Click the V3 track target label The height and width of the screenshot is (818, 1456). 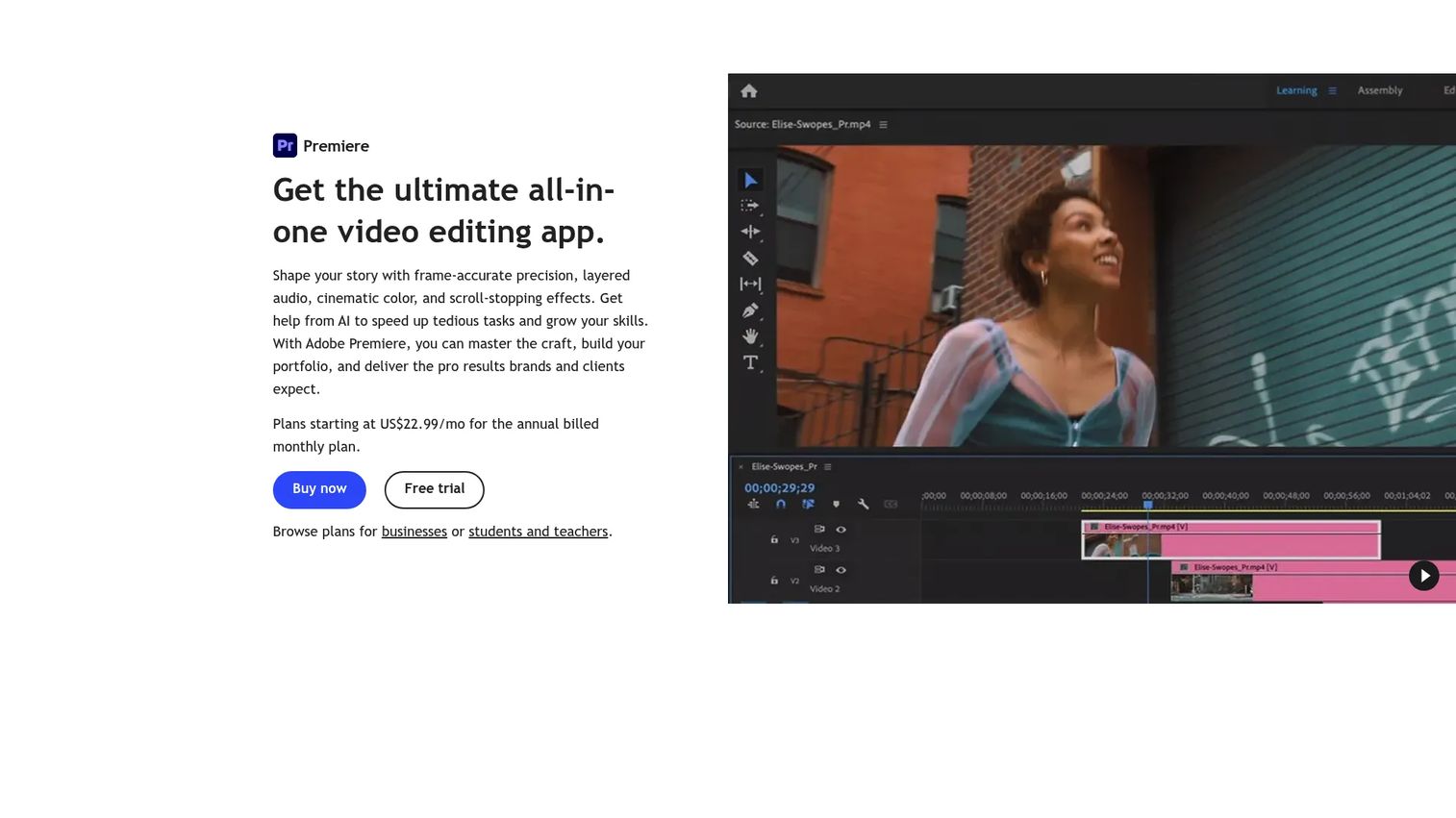click(794, 540)
